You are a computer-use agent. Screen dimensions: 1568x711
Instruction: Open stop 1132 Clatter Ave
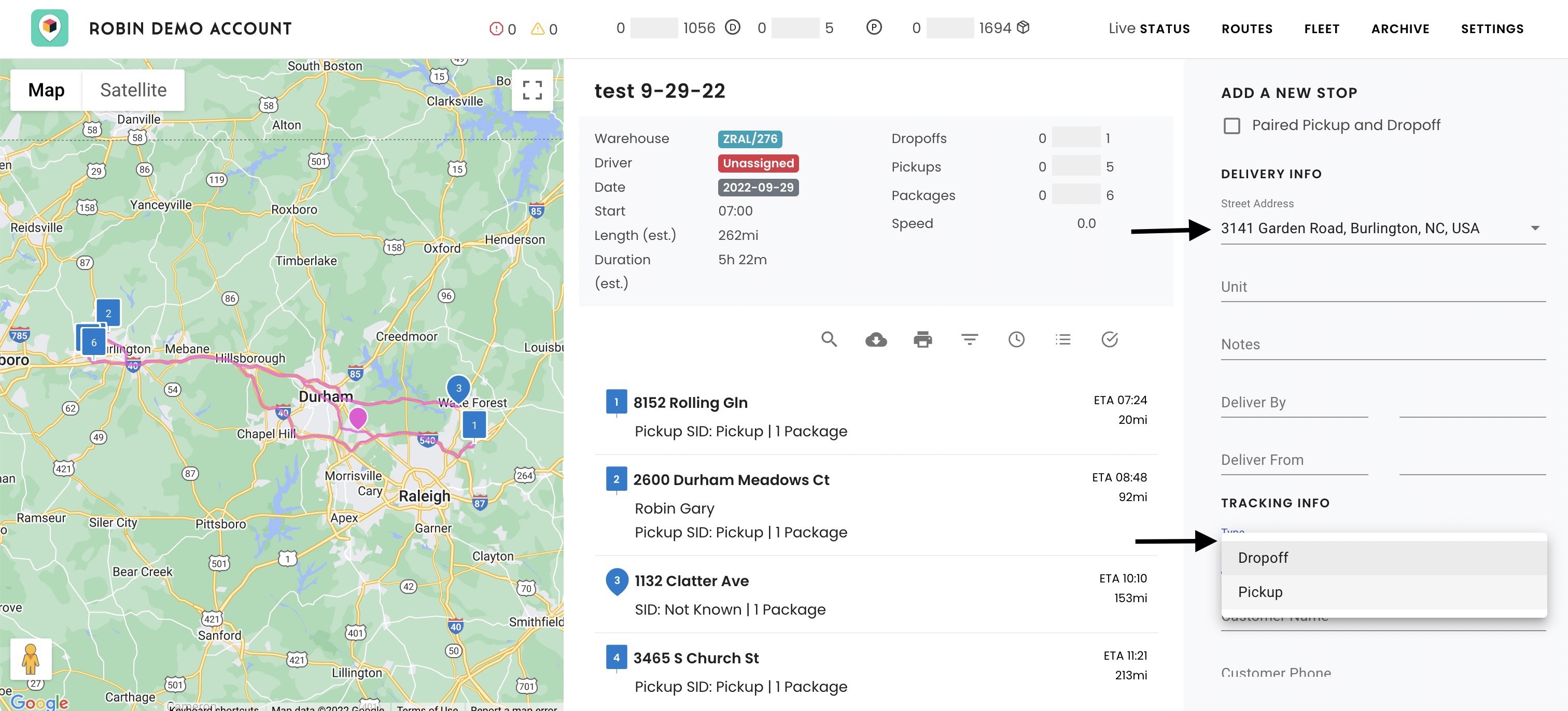coord(691,581)
